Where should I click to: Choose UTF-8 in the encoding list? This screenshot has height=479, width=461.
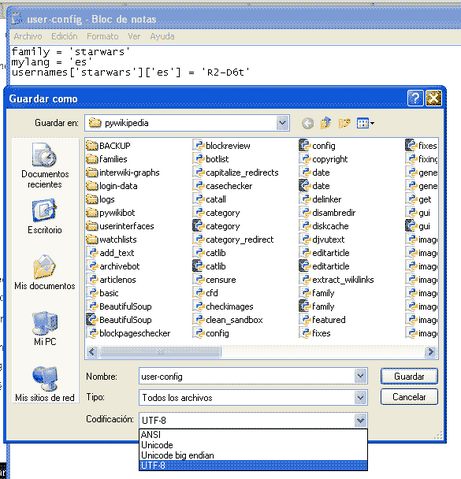coord(253,465)
